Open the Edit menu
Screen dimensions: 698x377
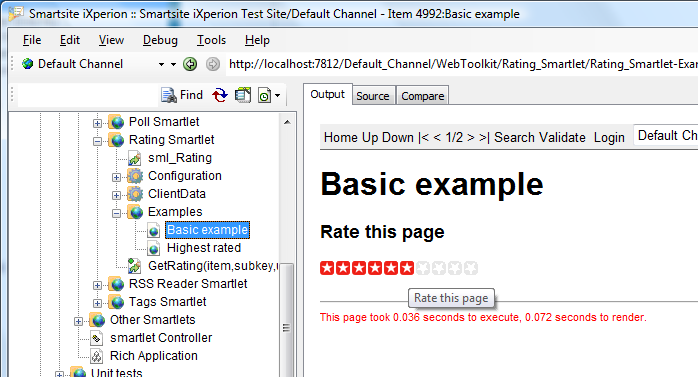tap(70, 40)
